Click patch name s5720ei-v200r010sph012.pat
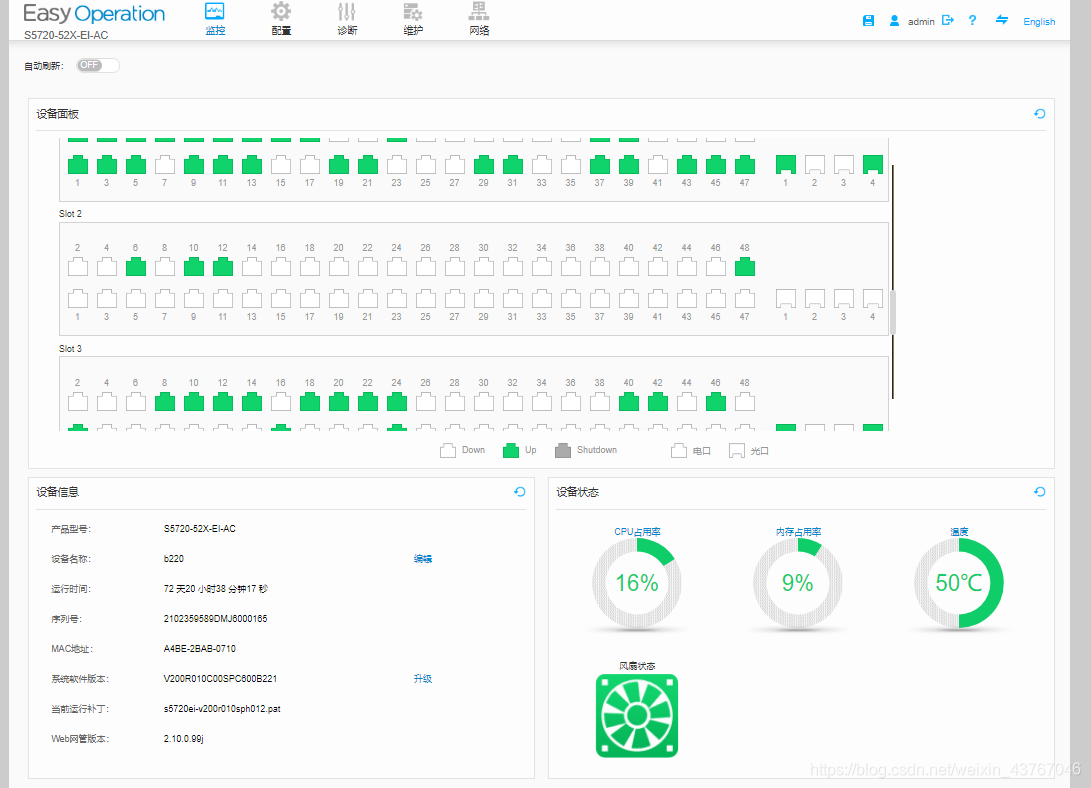Viewport: 1091px width, 788px height. tap(222, 709)
